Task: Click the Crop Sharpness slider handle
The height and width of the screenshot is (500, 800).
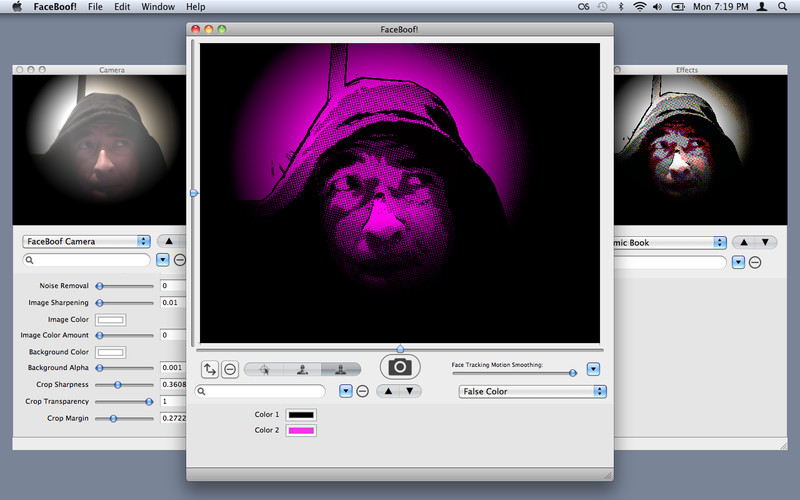Action: pos(118,384)
